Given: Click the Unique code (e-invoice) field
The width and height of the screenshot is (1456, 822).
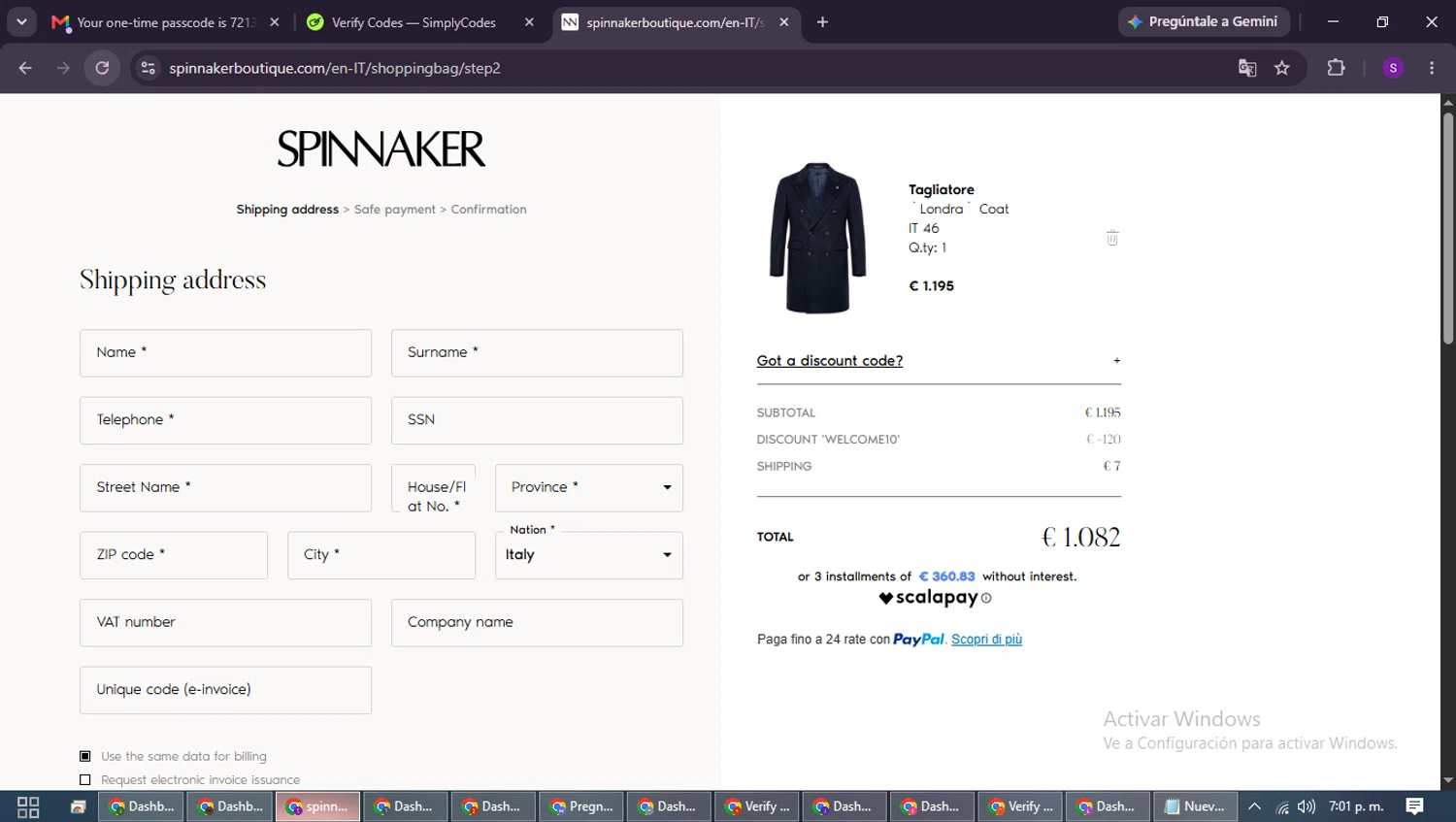Looking at the screenshot, I should tap(225, 690).
